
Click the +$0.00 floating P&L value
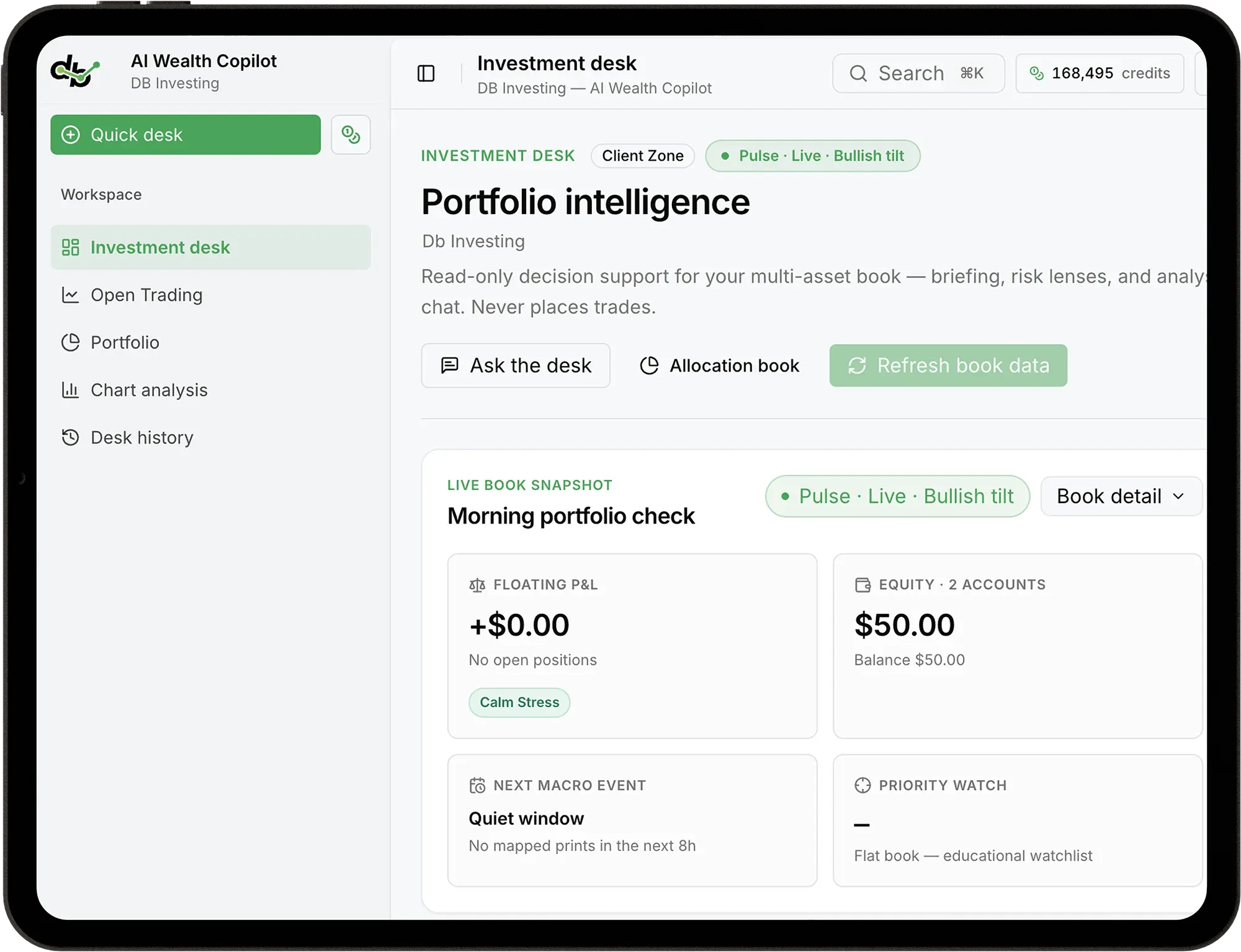519,625
